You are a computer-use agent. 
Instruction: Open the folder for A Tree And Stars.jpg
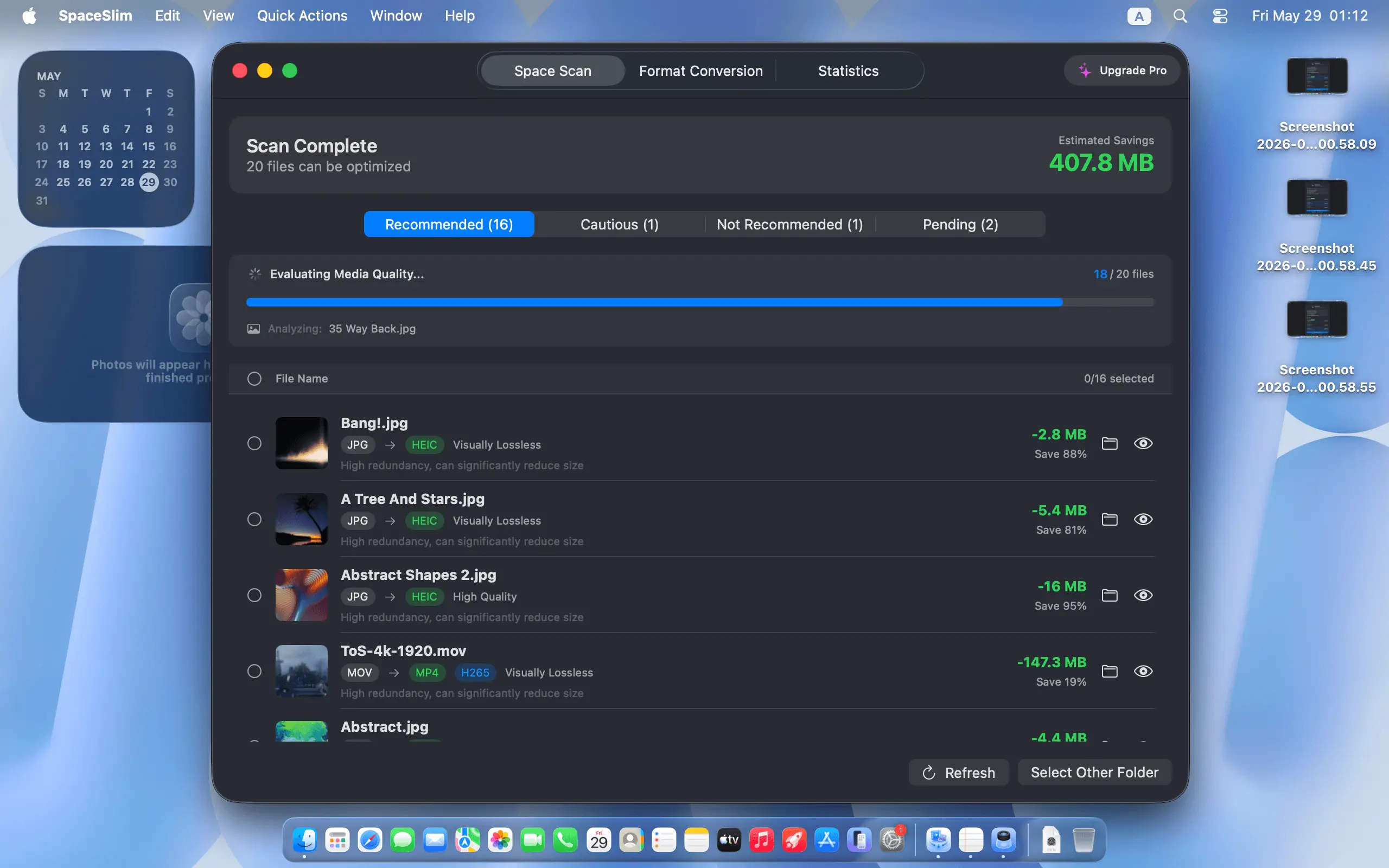[x=1110, y=519]
